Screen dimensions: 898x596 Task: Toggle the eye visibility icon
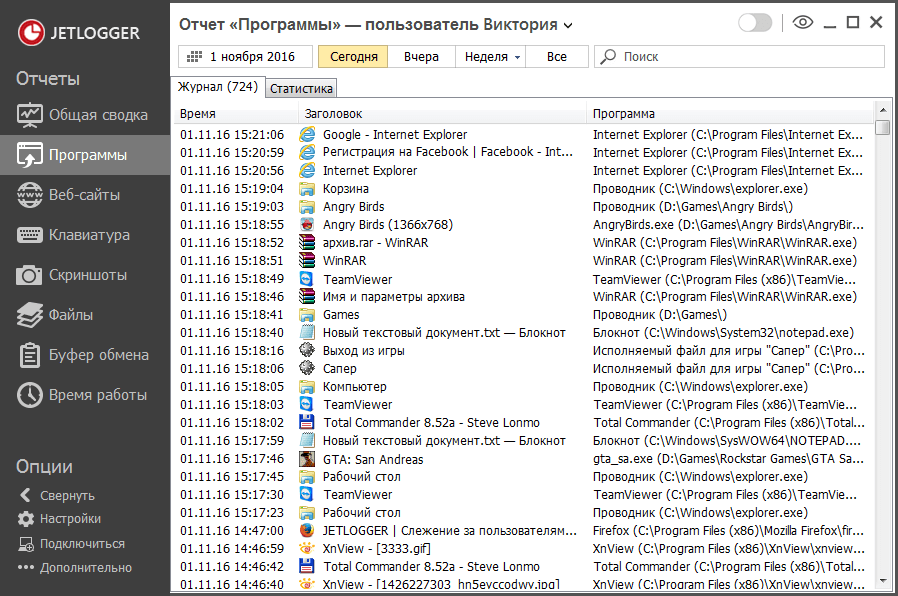click(803, 22)
